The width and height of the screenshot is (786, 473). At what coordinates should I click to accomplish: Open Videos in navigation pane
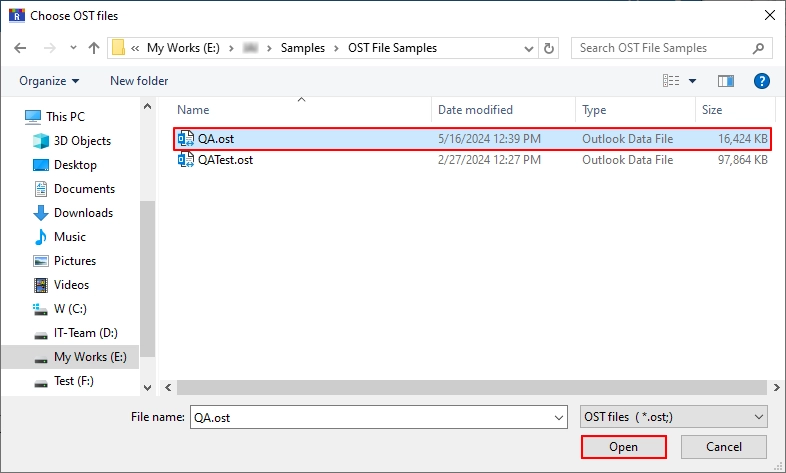(71, 285)
